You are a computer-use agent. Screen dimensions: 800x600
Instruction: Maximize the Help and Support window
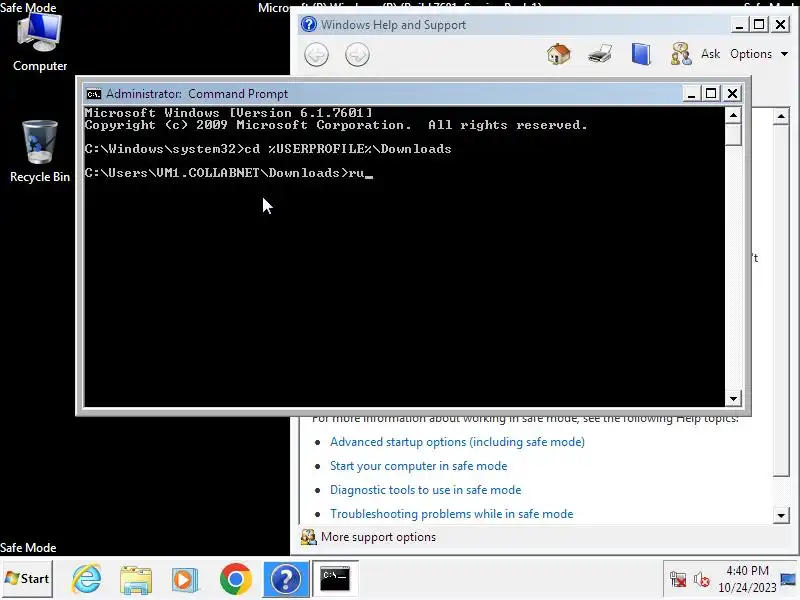pyautogui.click(x=759, y=24)
